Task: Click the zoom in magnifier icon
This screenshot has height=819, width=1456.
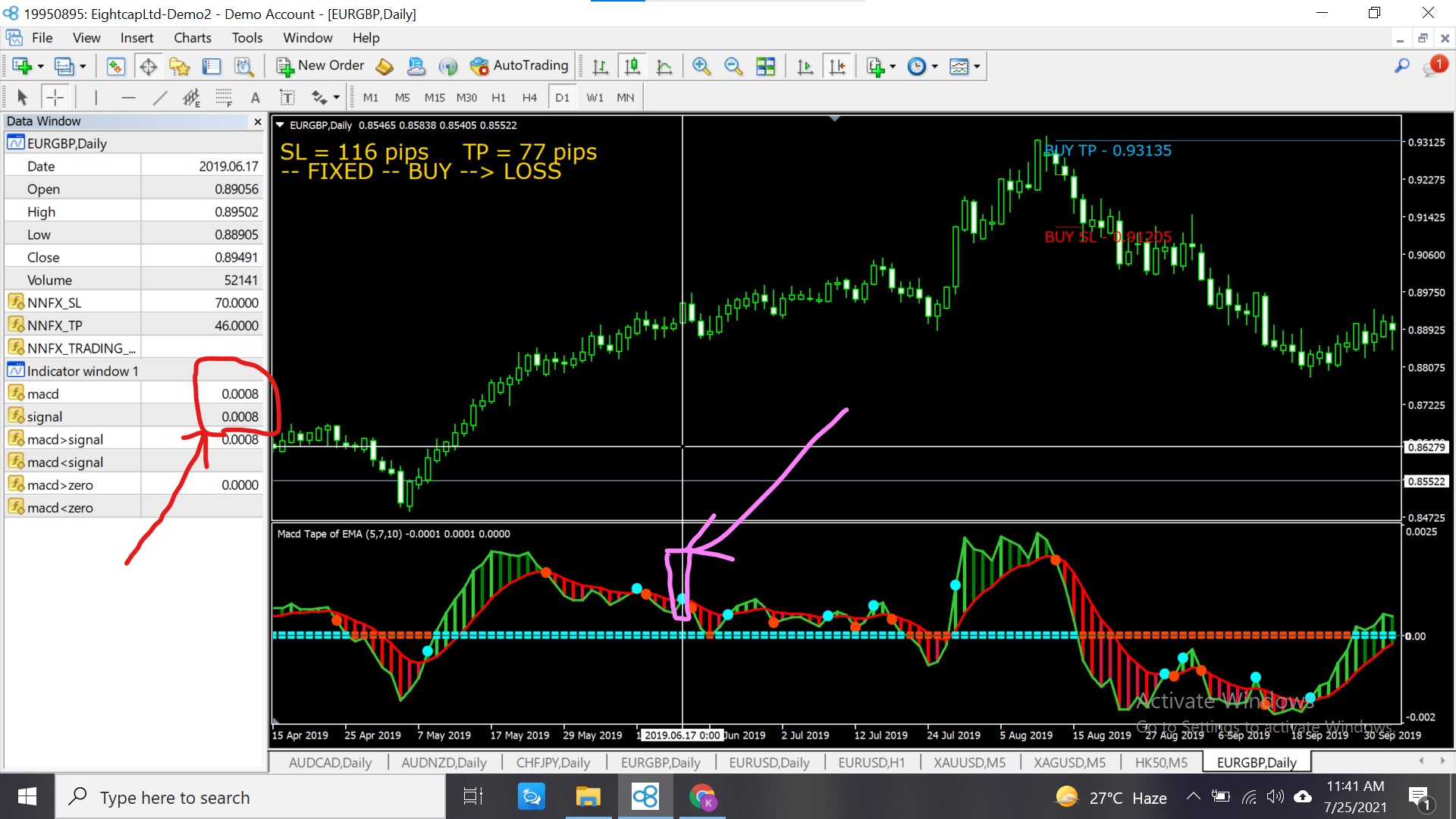Action: [x=701, y=67]
